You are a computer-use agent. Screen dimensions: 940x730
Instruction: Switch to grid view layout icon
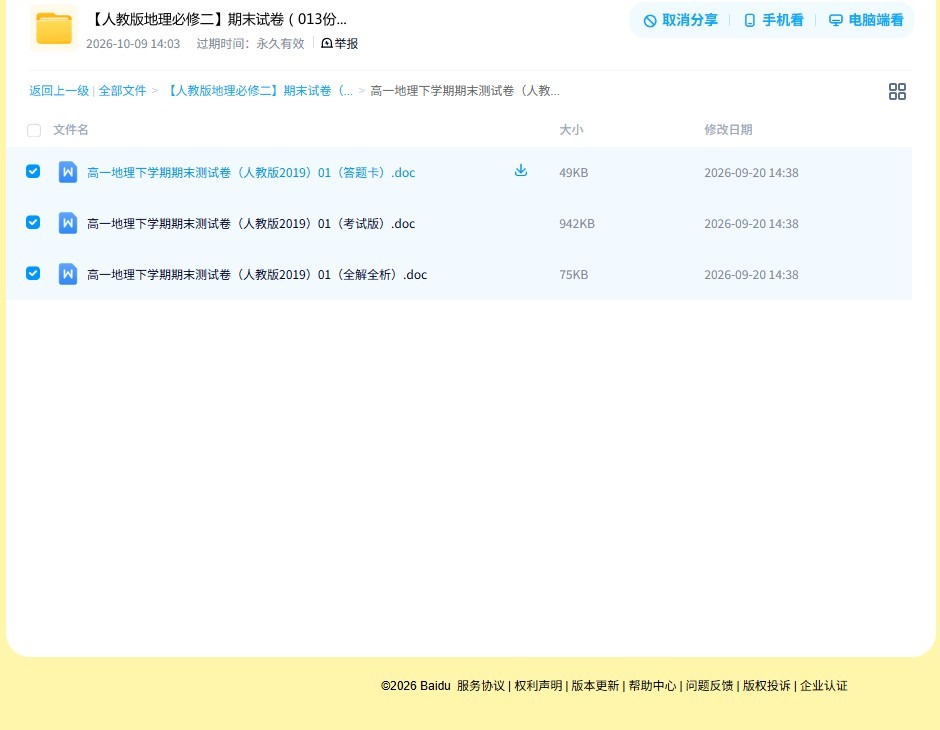(897, 91)
